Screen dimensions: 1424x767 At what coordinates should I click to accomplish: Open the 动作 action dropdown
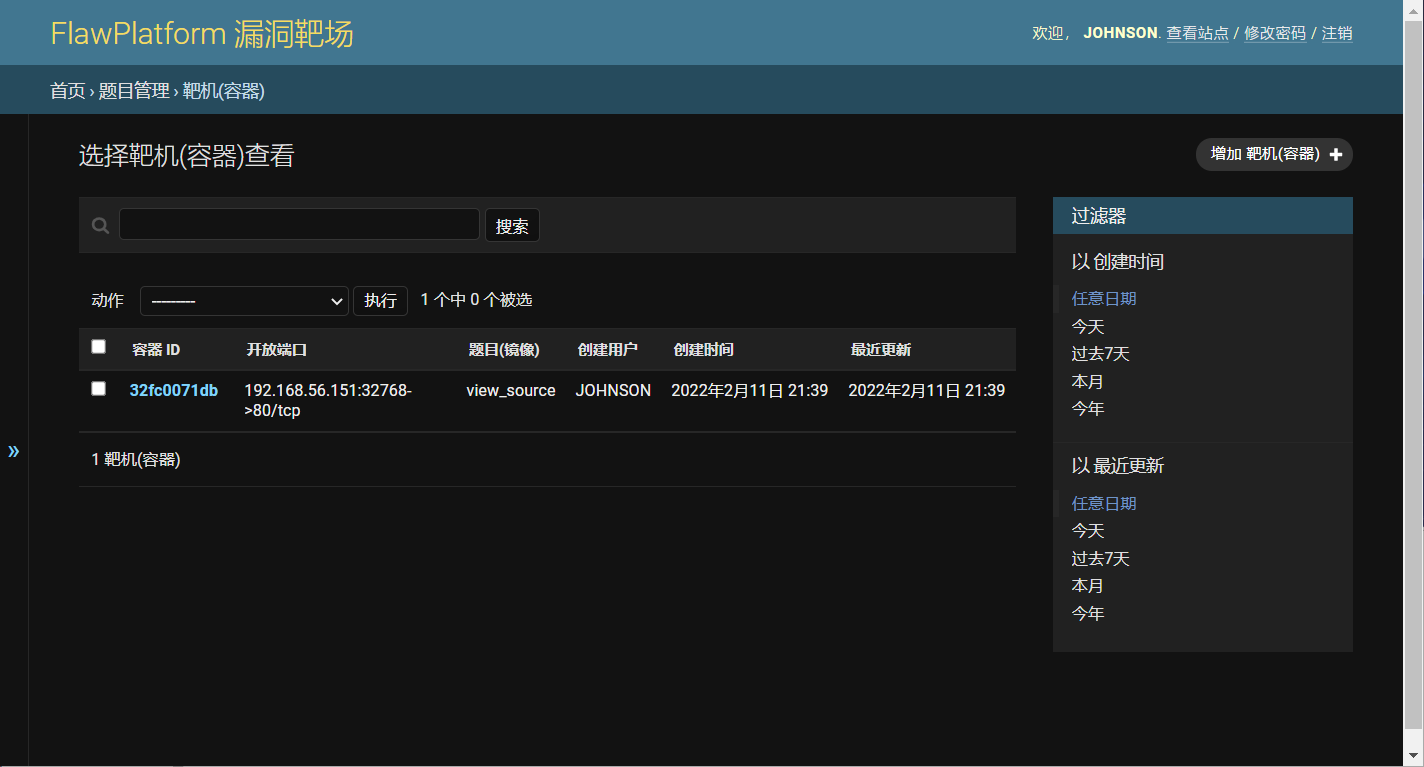click(x=244, y=301)
